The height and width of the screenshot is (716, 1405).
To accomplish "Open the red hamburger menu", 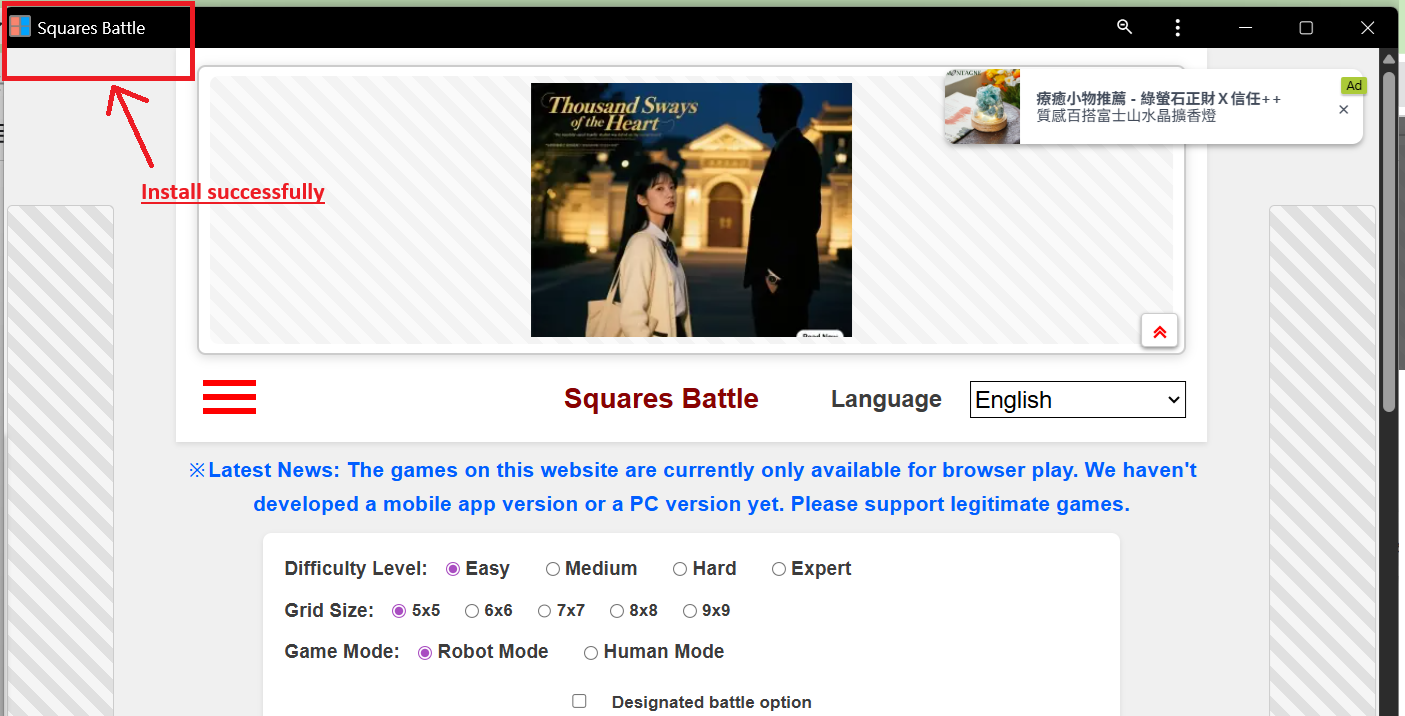I will tap(229, 397).
